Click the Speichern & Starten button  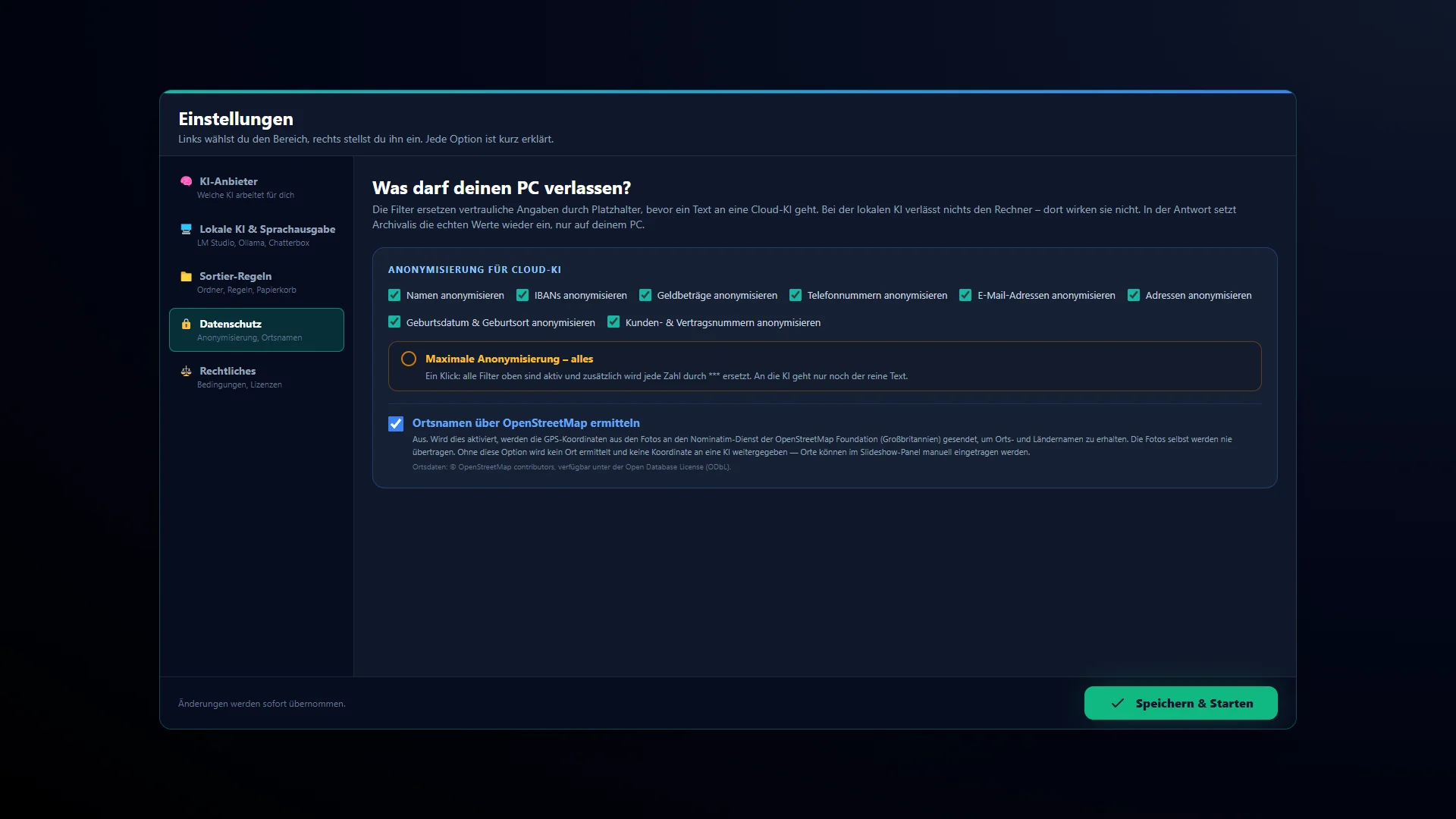pos(1181,703)
